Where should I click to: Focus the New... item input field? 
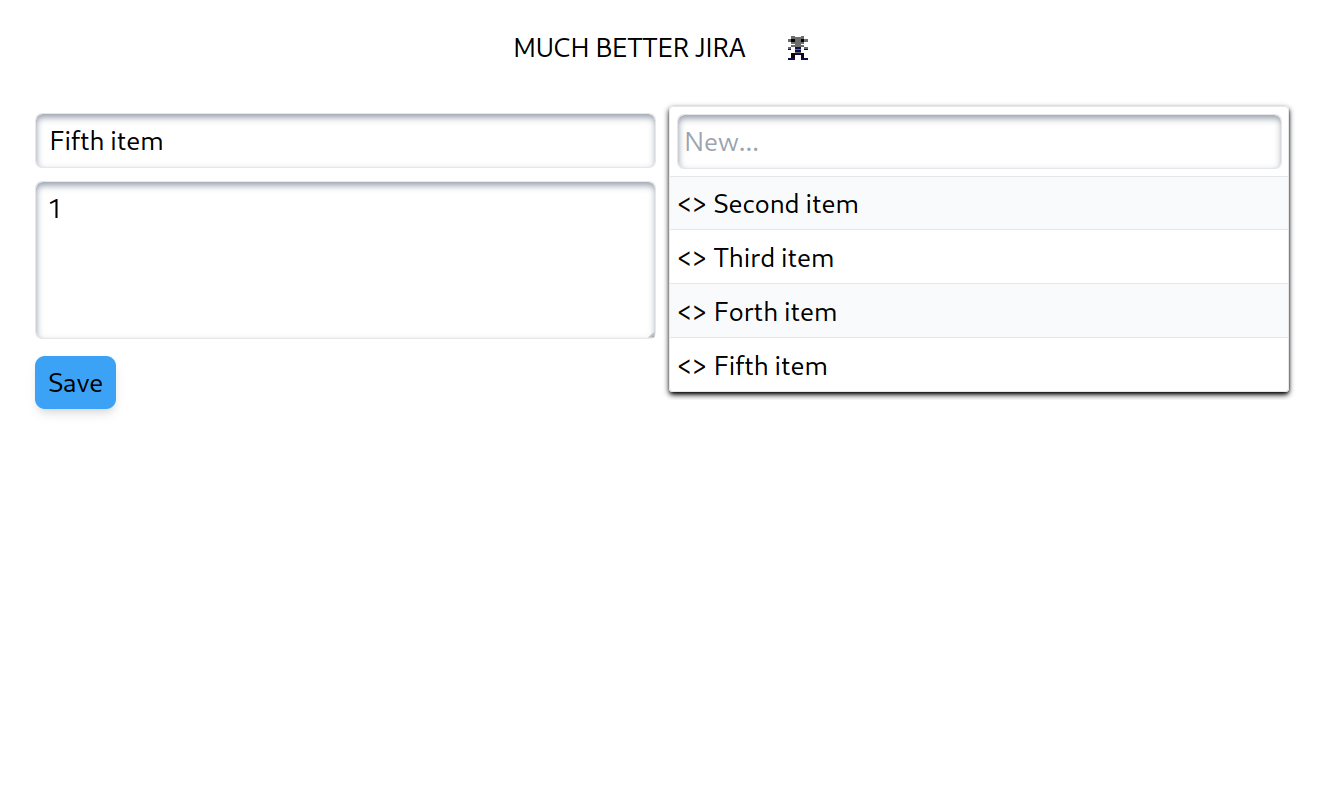tap(979, 142)
